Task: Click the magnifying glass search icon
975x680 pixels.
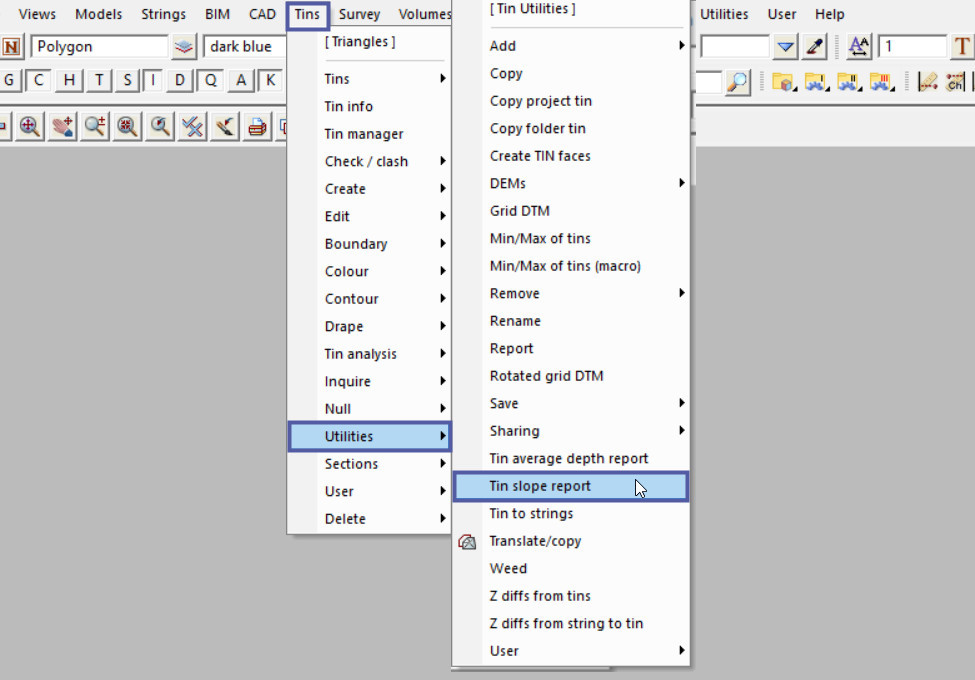Action: (737, 82)
